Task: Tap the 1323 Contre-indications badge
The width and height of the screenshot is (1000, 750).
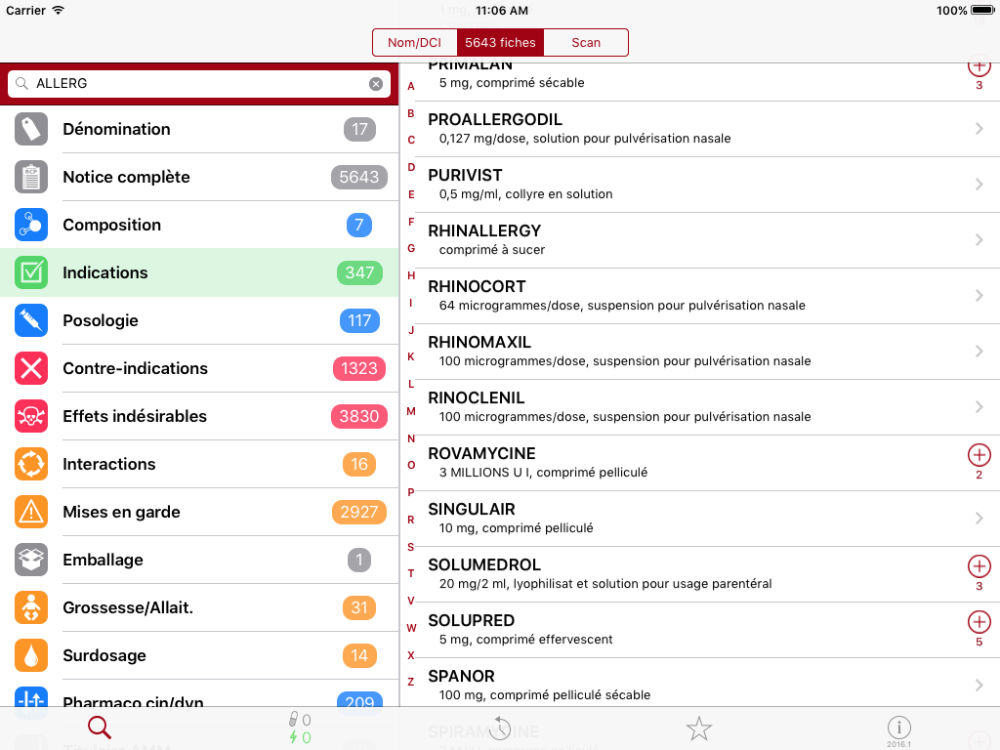Action: [x=359, y=368]
